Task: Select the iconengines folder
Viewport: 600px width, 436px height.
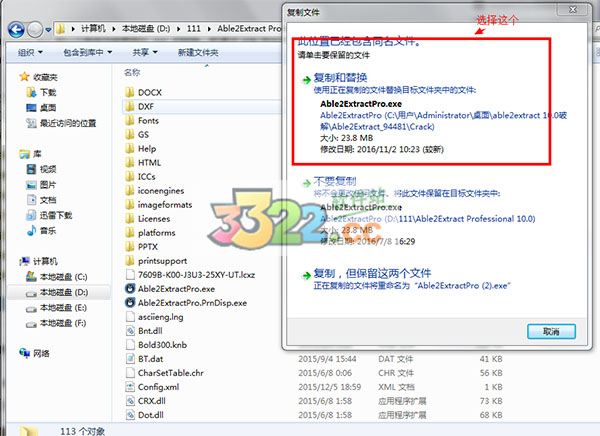Action: click(x=161, y=191)
